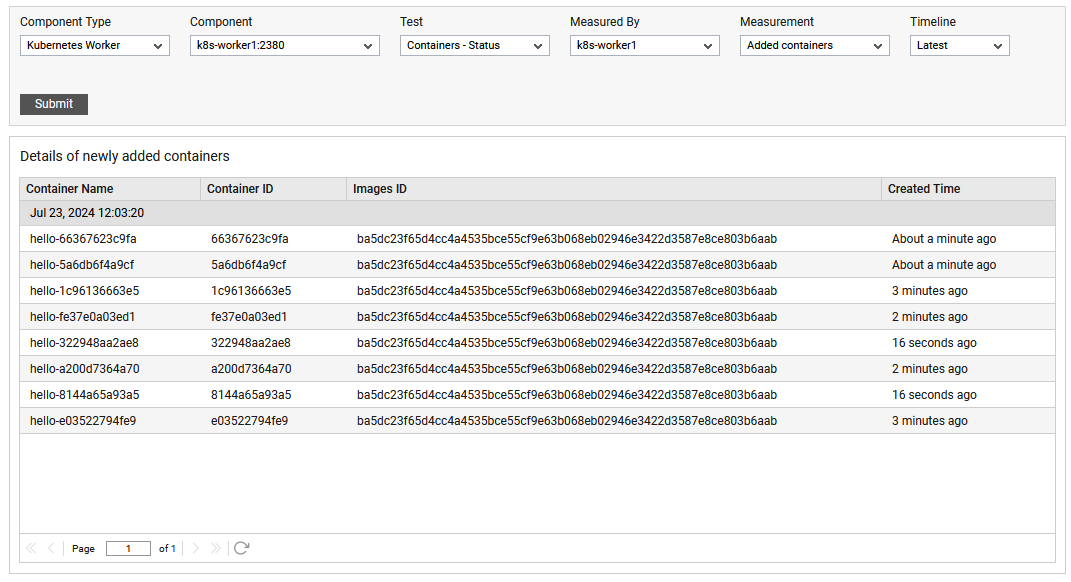Open the Test Containers - Status dropdown
Viewport: 1071px width, 582px height.
[x=475, y=46]
